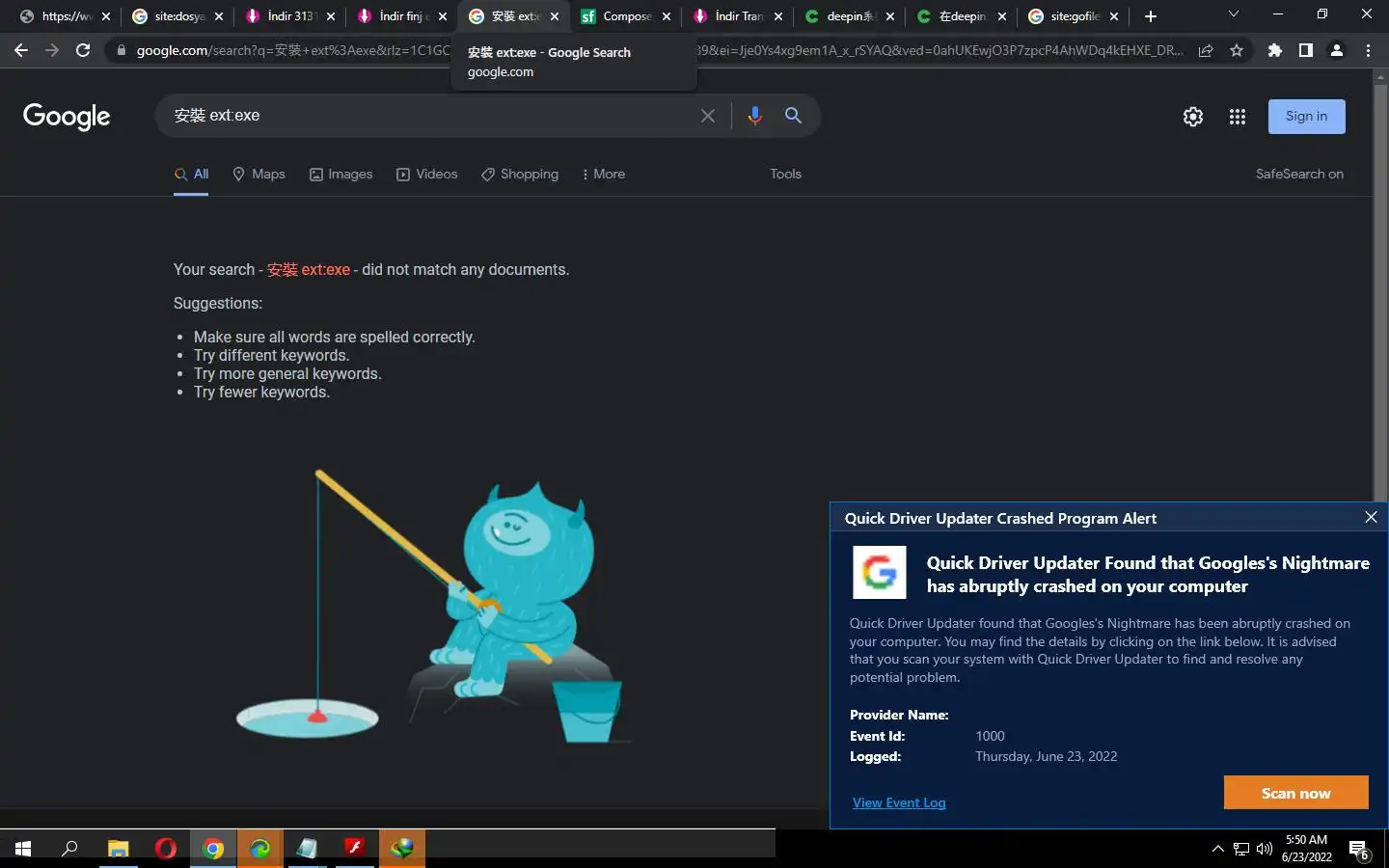Open the notepad-style taskbar app
The width and height of the screenshot is (1389, 868).
point(308,849)
